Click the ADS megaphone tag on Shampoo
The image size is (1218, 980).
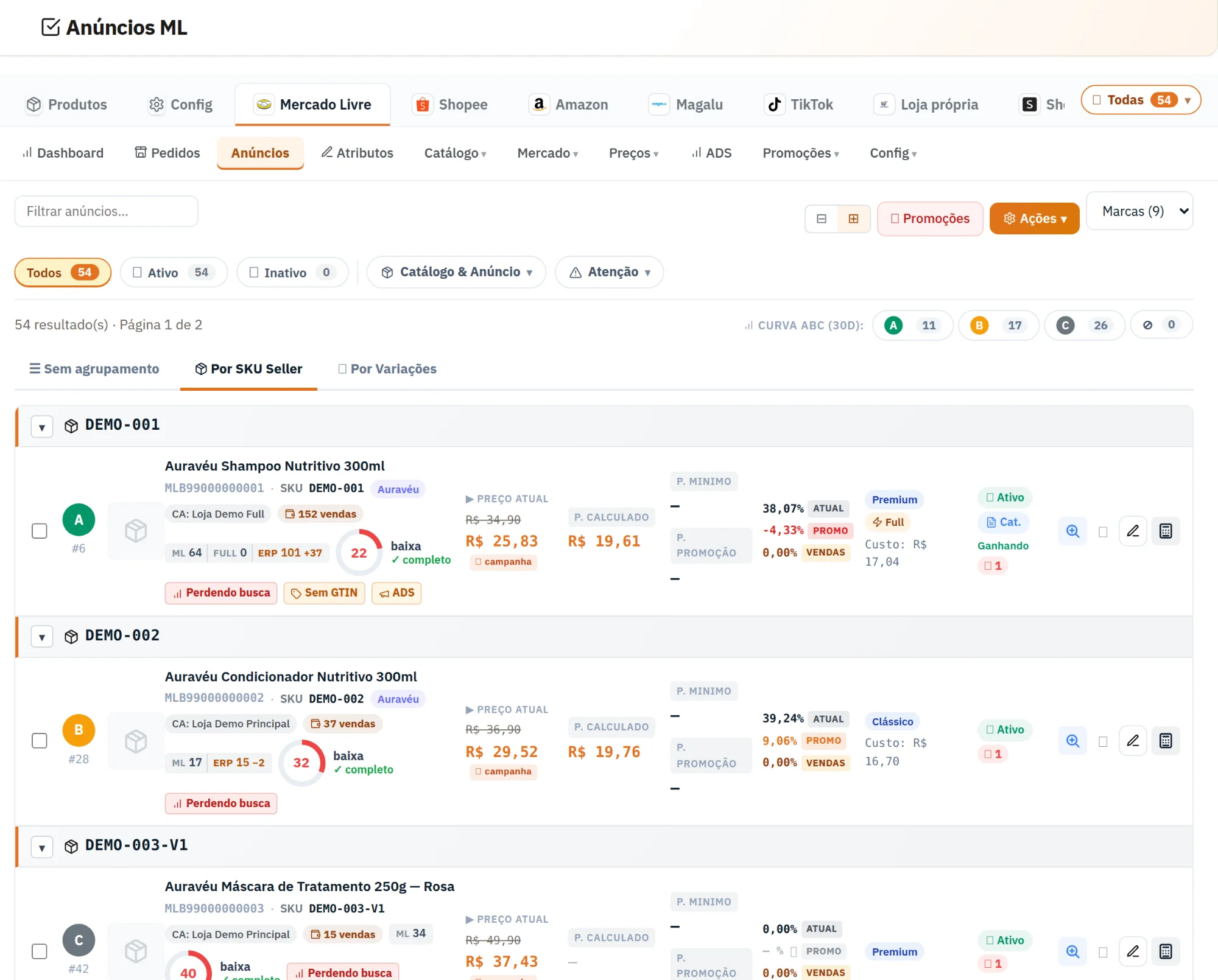(396, 593)
